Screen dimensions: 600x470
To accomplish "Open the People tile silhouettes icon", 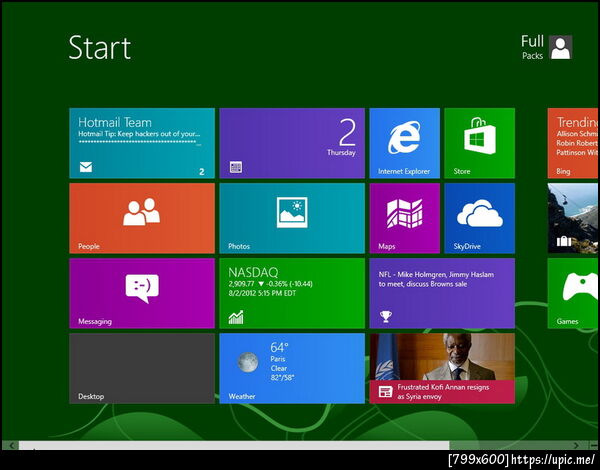I will [142, 212].
